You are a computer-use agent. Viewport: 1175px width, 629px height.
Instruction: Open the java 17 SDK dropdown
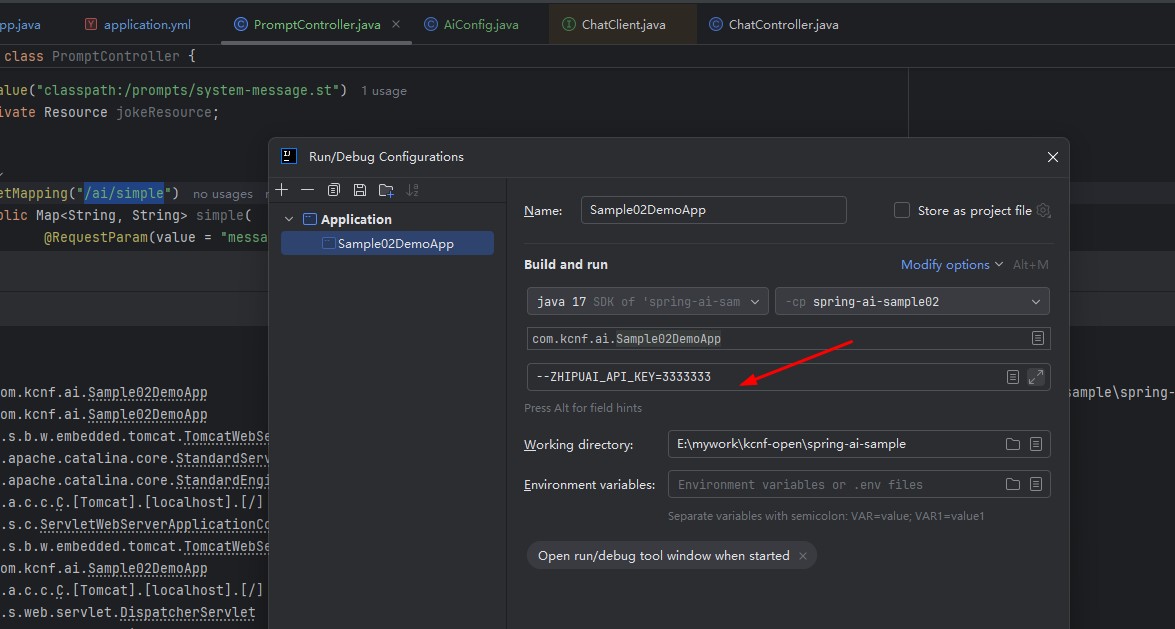point(647,301)
